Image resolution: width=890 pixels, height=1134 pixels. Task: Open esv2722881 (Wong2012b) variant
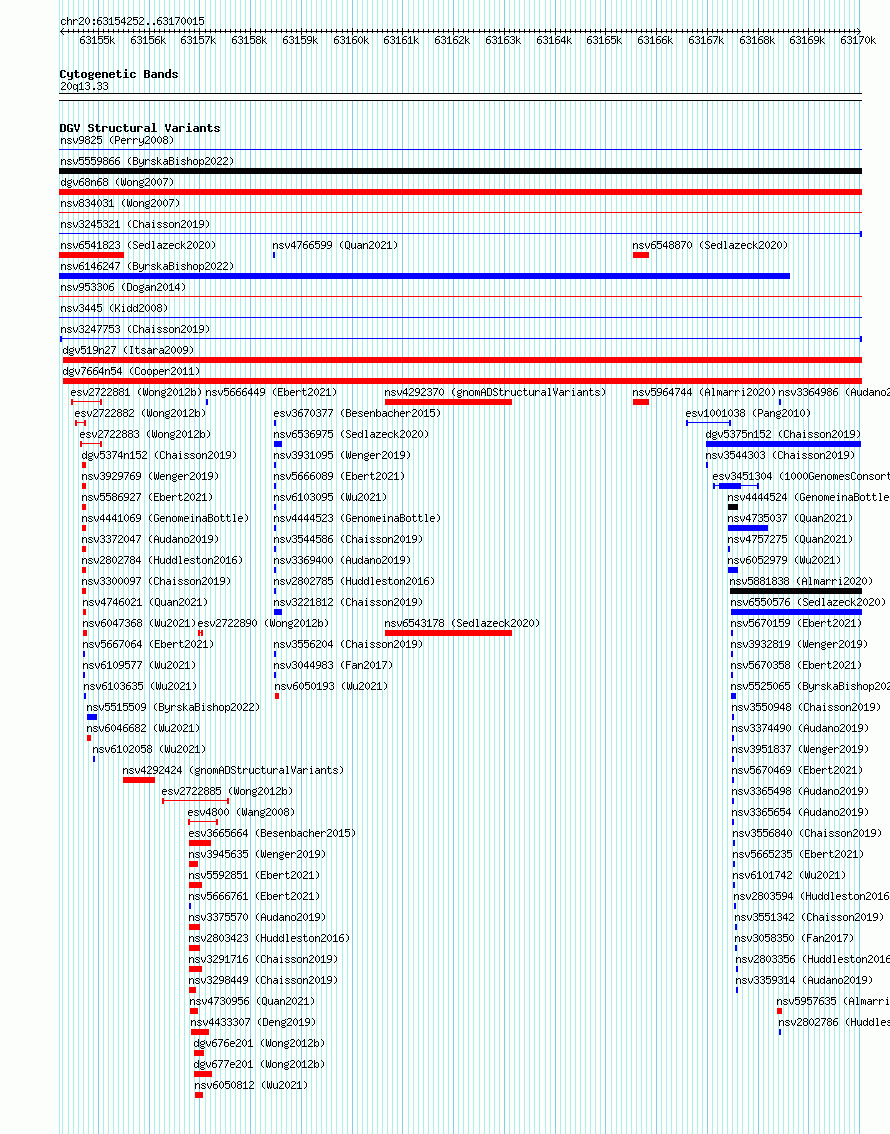(x=136, y=392)
